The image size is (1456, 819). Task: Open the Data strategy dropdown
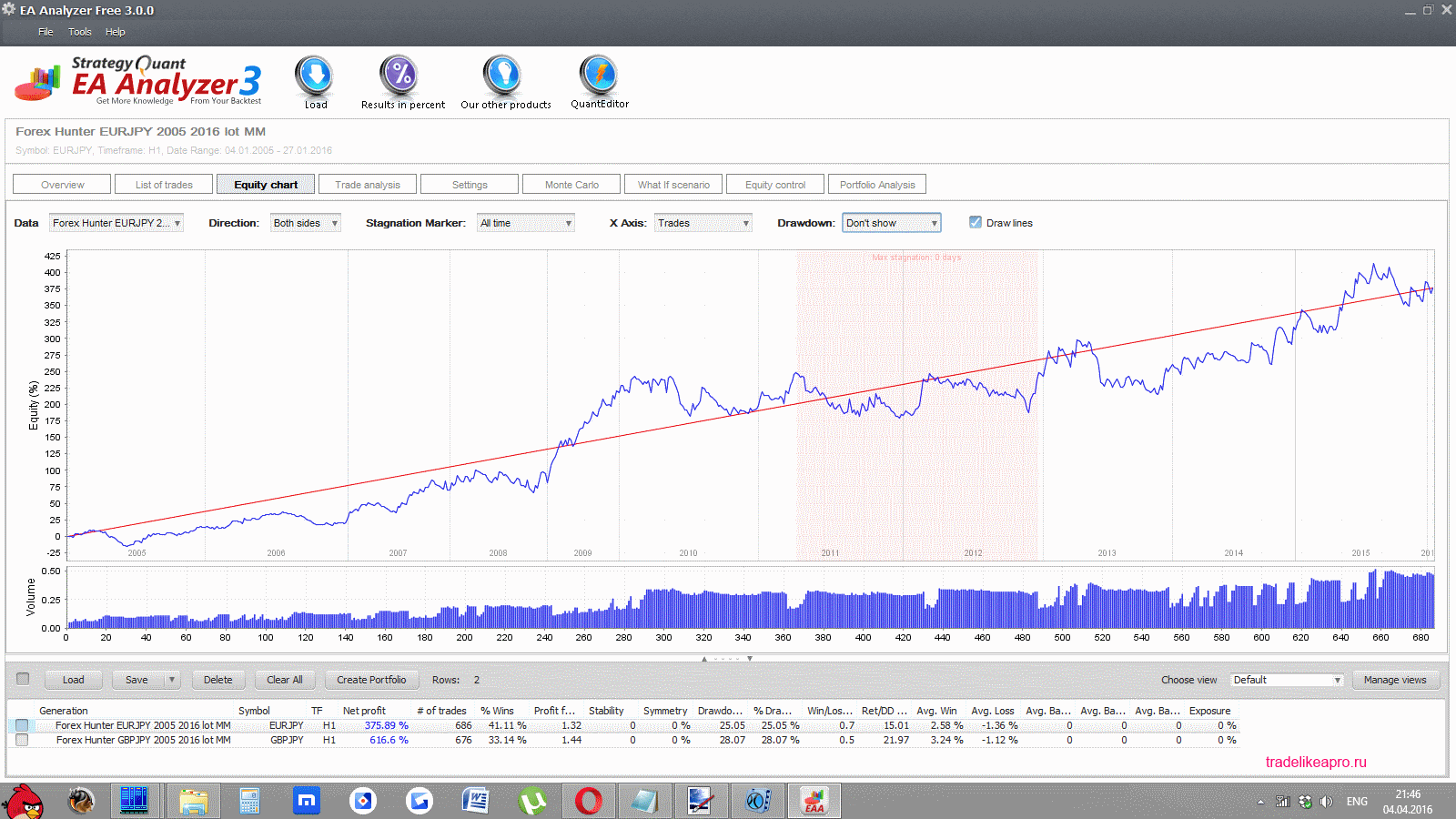[116, 223]
